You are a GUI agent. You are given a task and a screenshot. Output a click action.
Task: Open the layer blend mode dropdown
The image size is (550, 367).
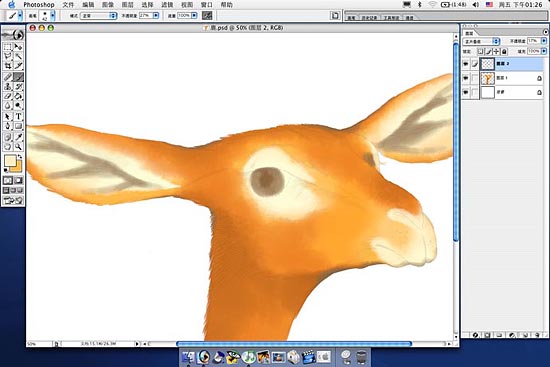tap(481, 41)
